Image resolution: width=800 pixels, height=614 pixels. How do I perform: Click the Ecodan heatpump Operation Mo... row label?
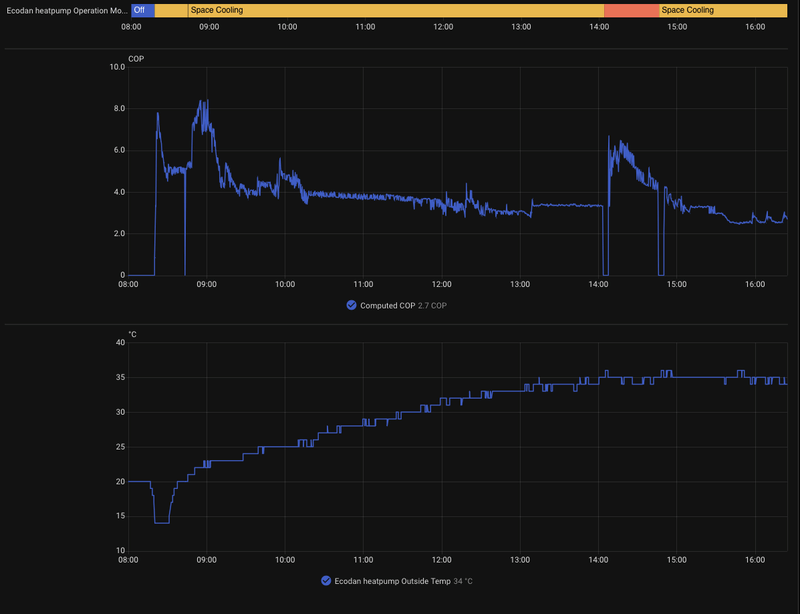(x=67, y=10)
